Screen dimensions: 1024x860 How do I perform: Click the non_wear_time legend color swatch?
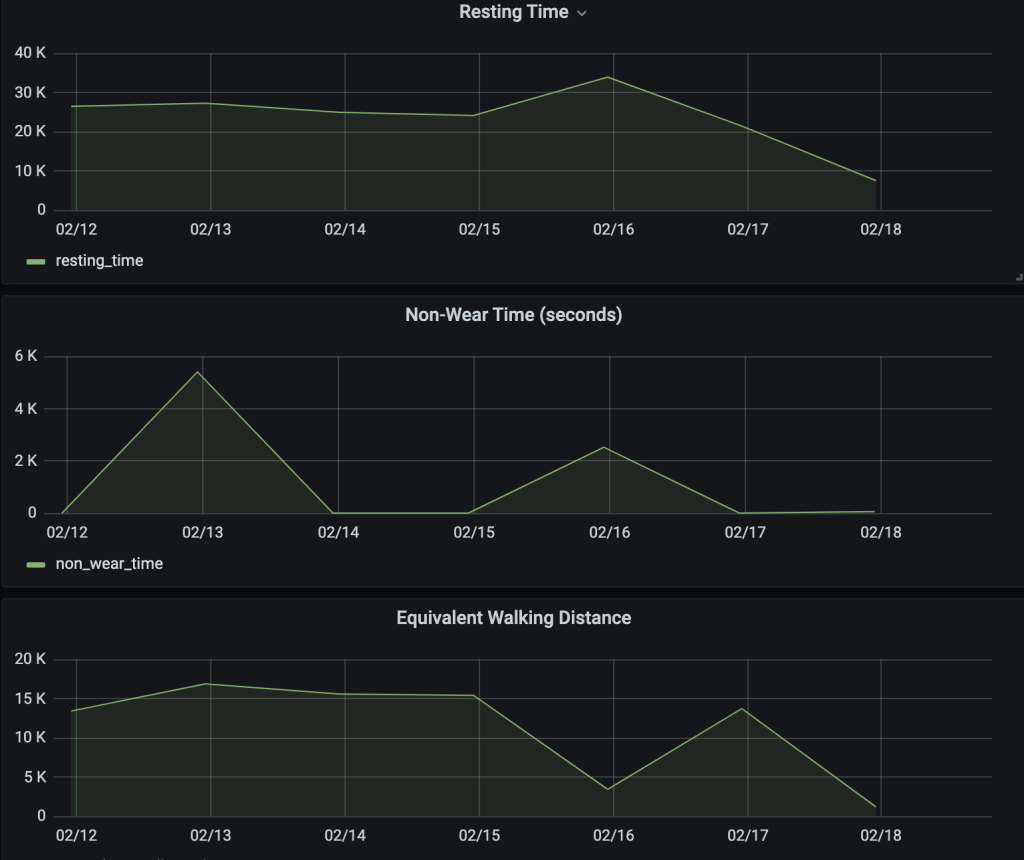tap(36, 565)
